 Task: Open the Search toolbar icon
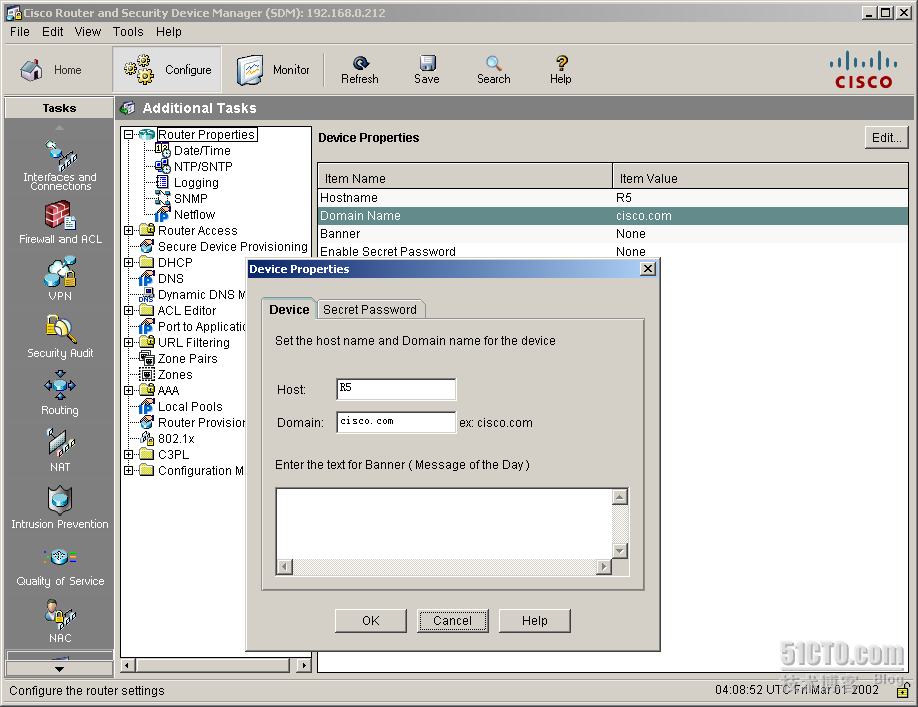[494, 70]
